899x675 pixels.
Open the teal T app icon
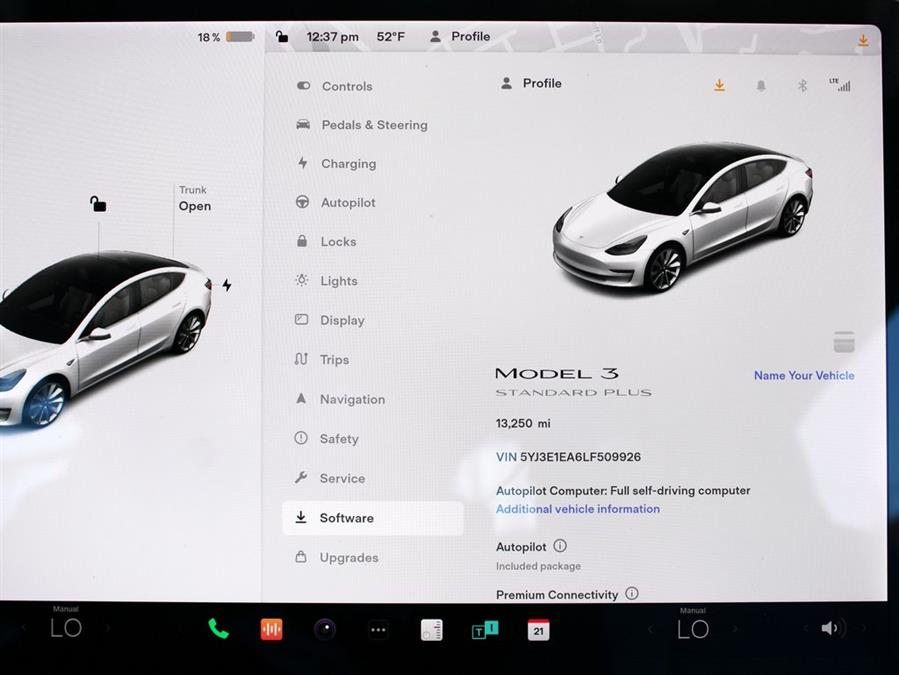(484, 630)
